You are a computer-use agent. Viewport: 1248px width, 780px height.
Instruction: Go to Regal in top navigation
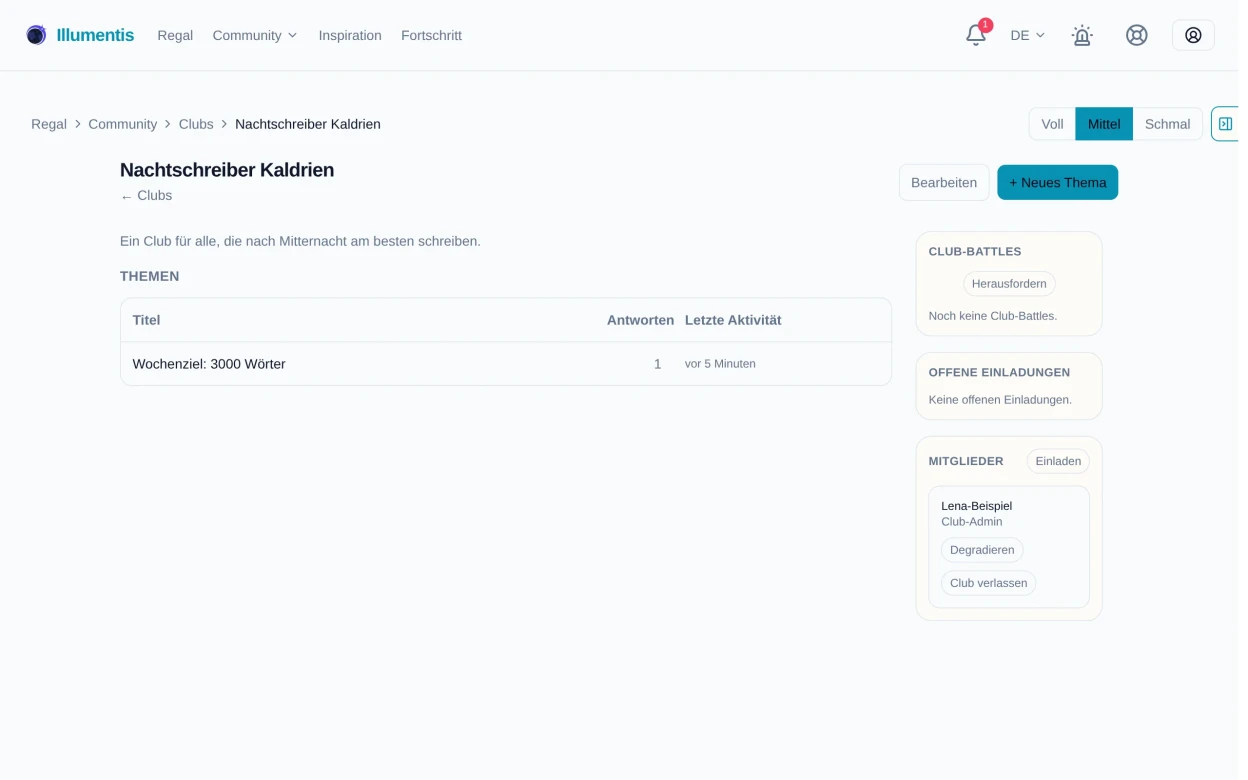pos(175,35)
